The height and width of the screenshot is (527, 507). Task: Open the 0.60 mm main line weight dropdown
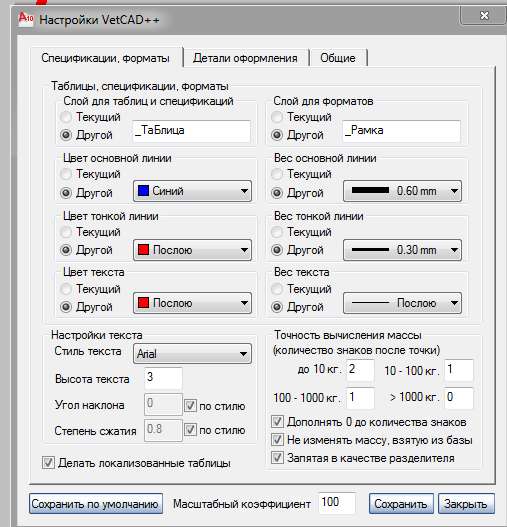pos(402,191)
